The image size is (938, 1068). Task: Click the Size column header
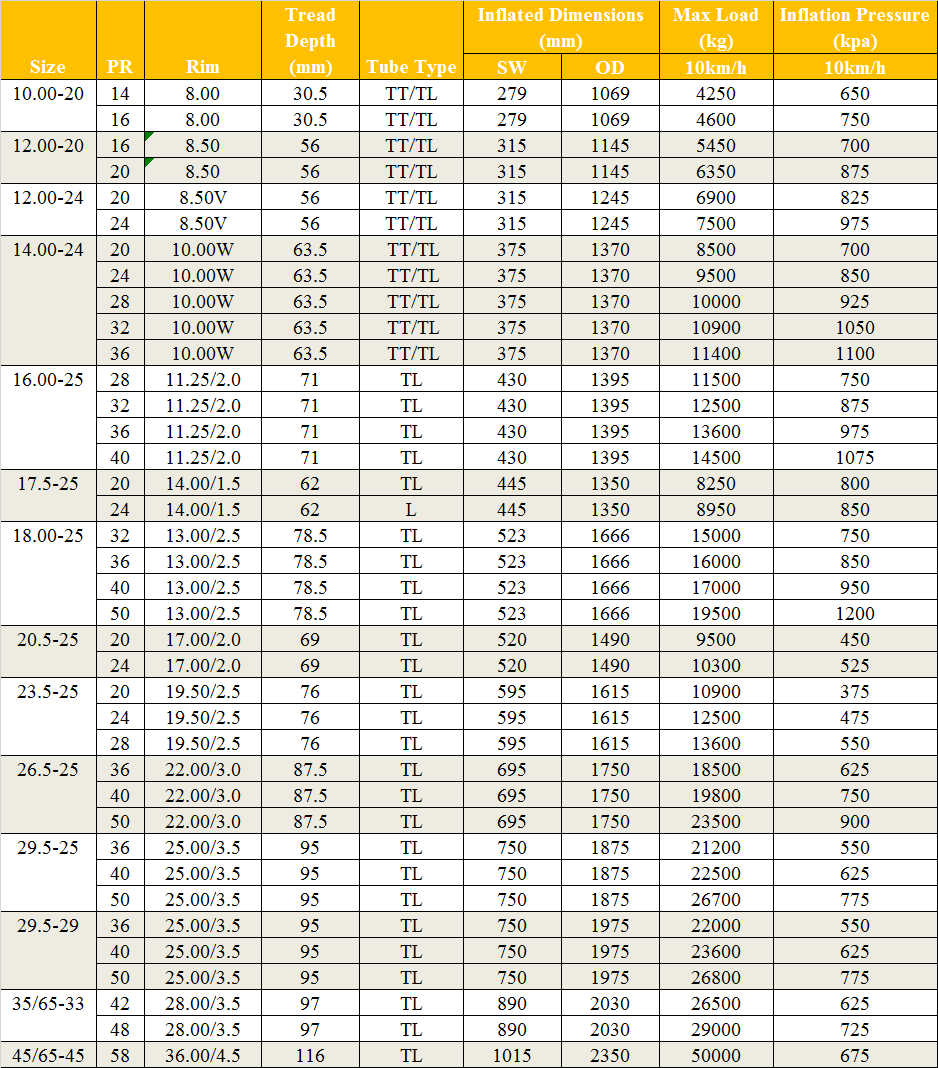(48, 67)
